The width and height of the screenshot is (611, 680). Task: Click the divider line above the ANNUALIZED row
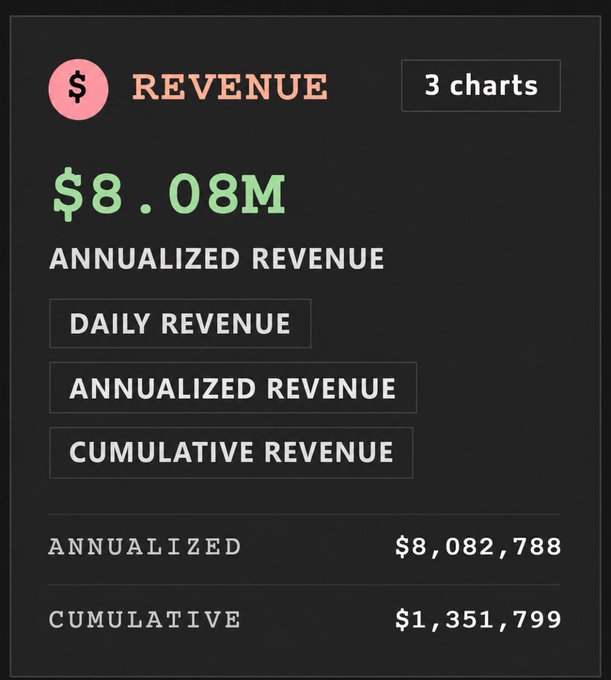pyautogui.click(x=304, y=514)
